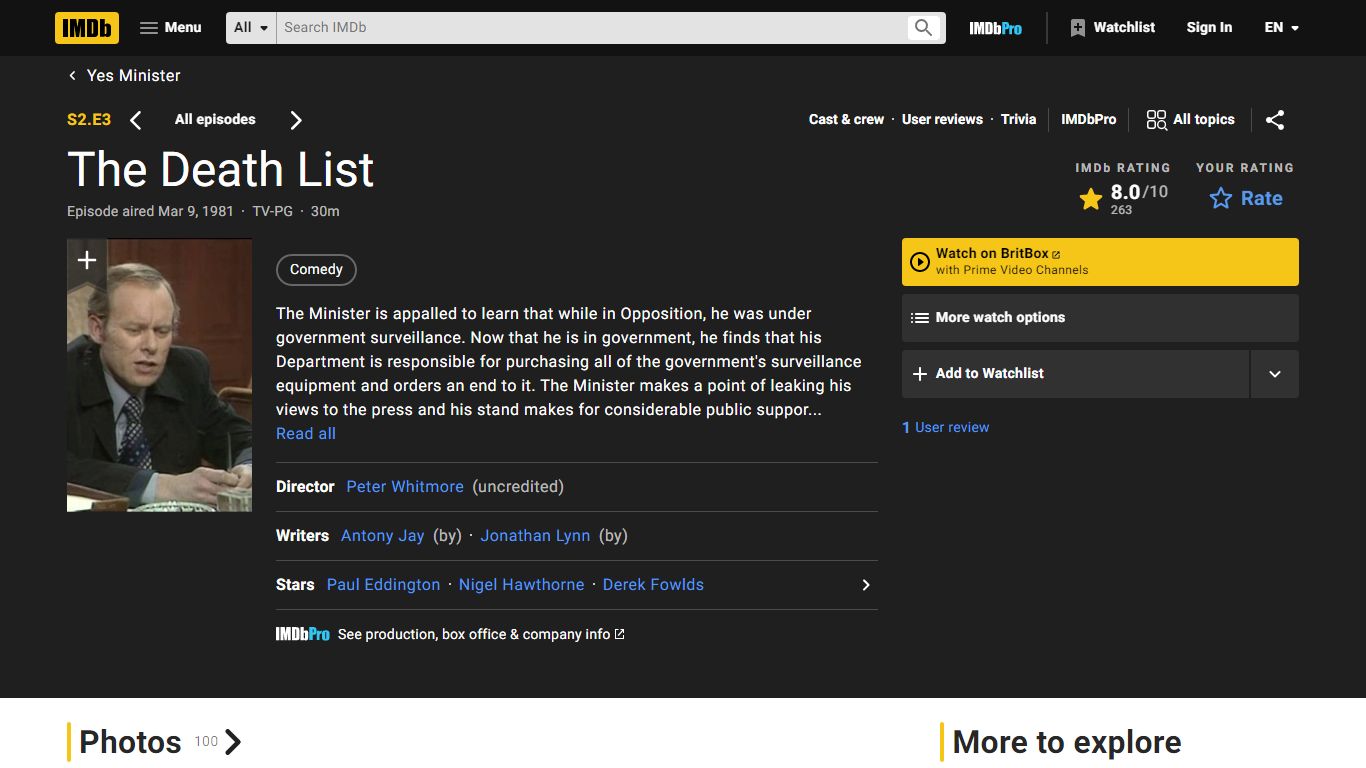
Task: Click Add to Watchlist button
Action: pyautogui.click(x=1075, y=374)
